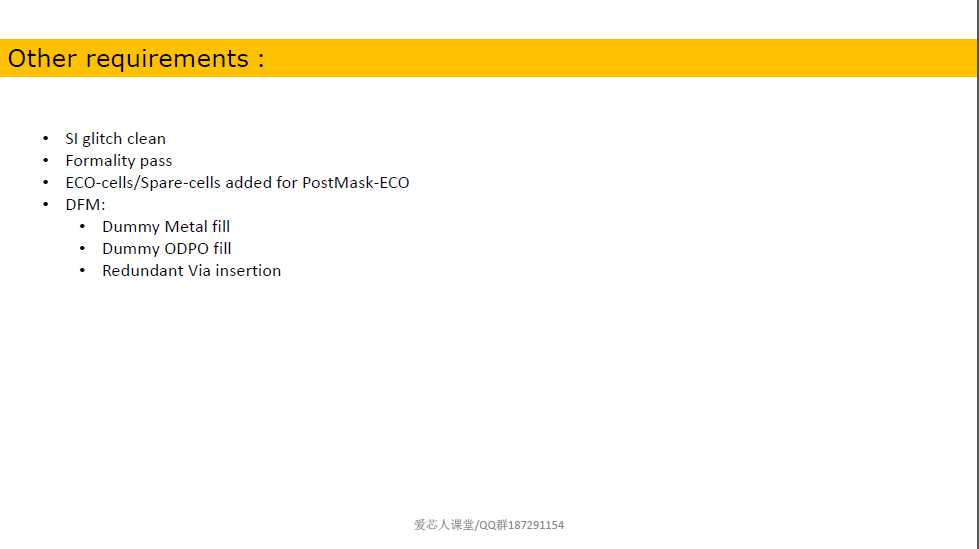Select the "Dummy ODPO fill" sub-bullet text
Viewport: 979px width, 549px height.
(167, 249)
